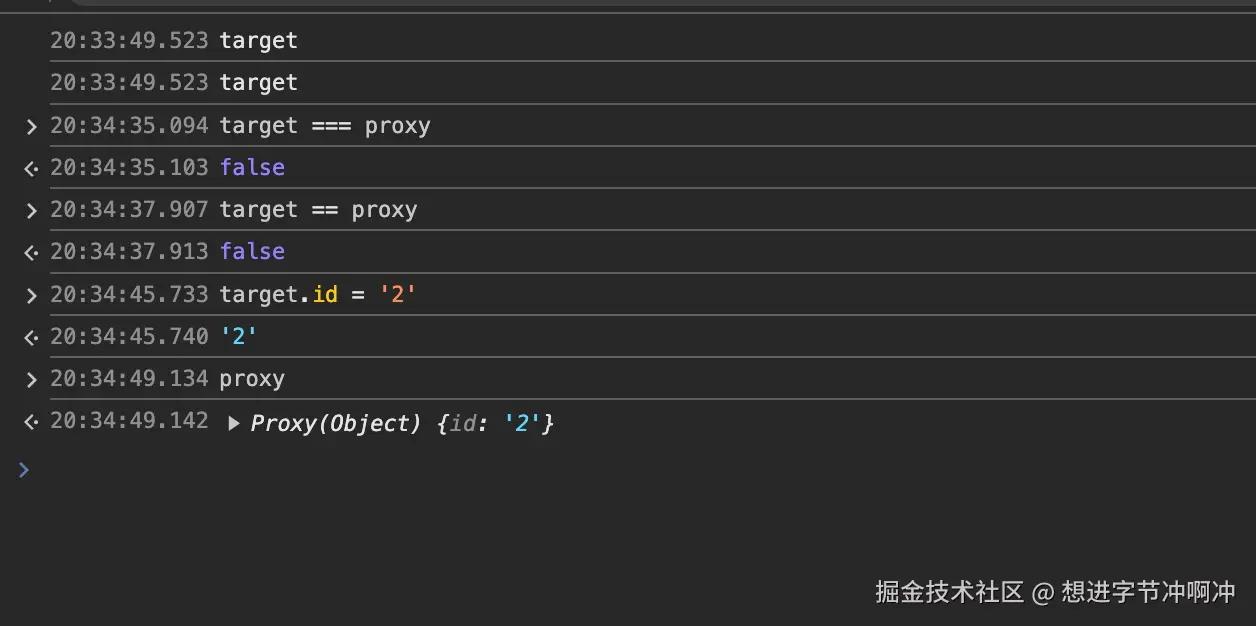Image resolution: width=1256 pixels, height=626 pixels.
Task: Click the input chevron beside "target == proxy"
Action: tap(31, 210)
